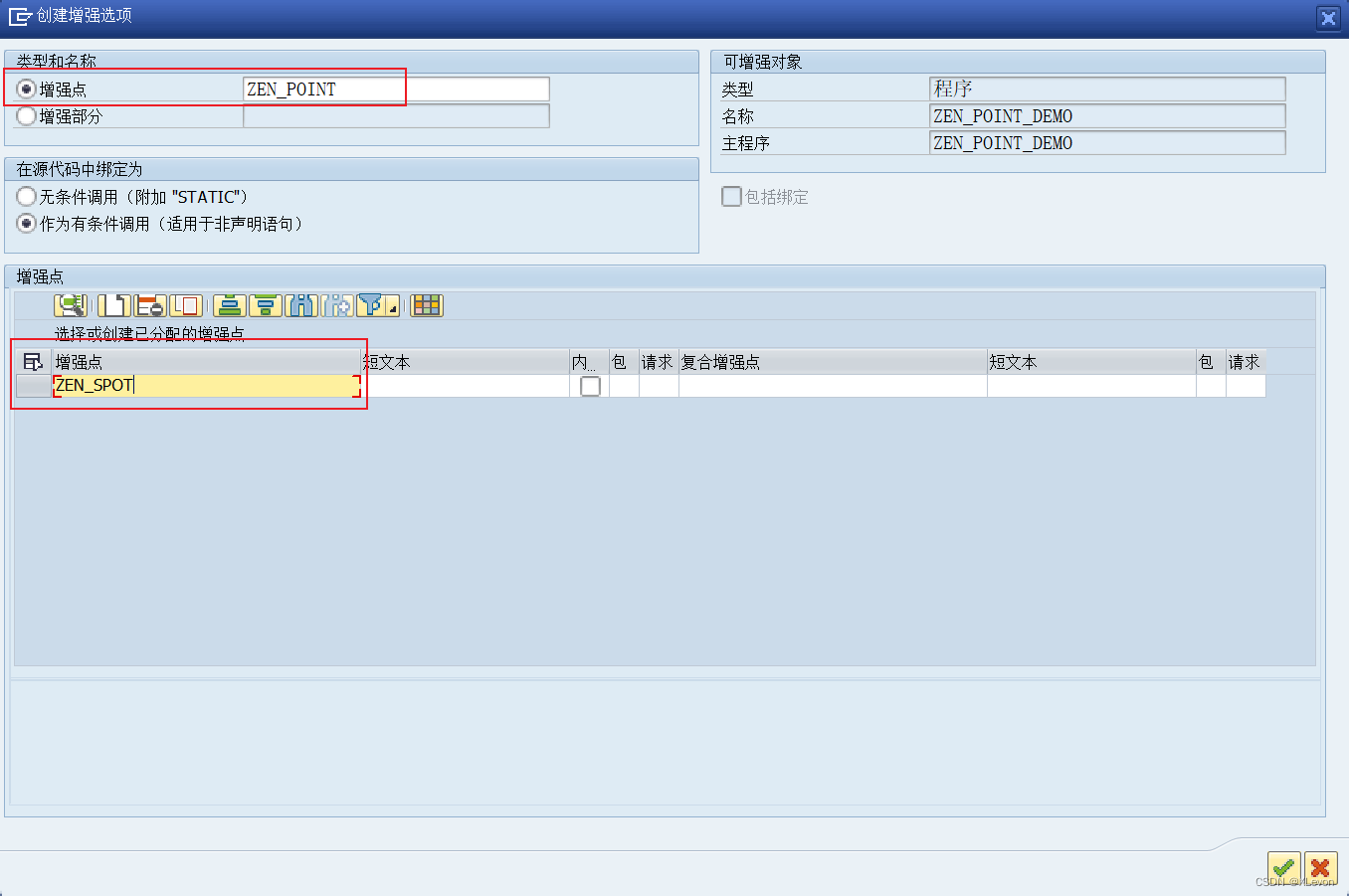Sort the enhancement points ascending
Screen dimensions: 1349x896
230,305
